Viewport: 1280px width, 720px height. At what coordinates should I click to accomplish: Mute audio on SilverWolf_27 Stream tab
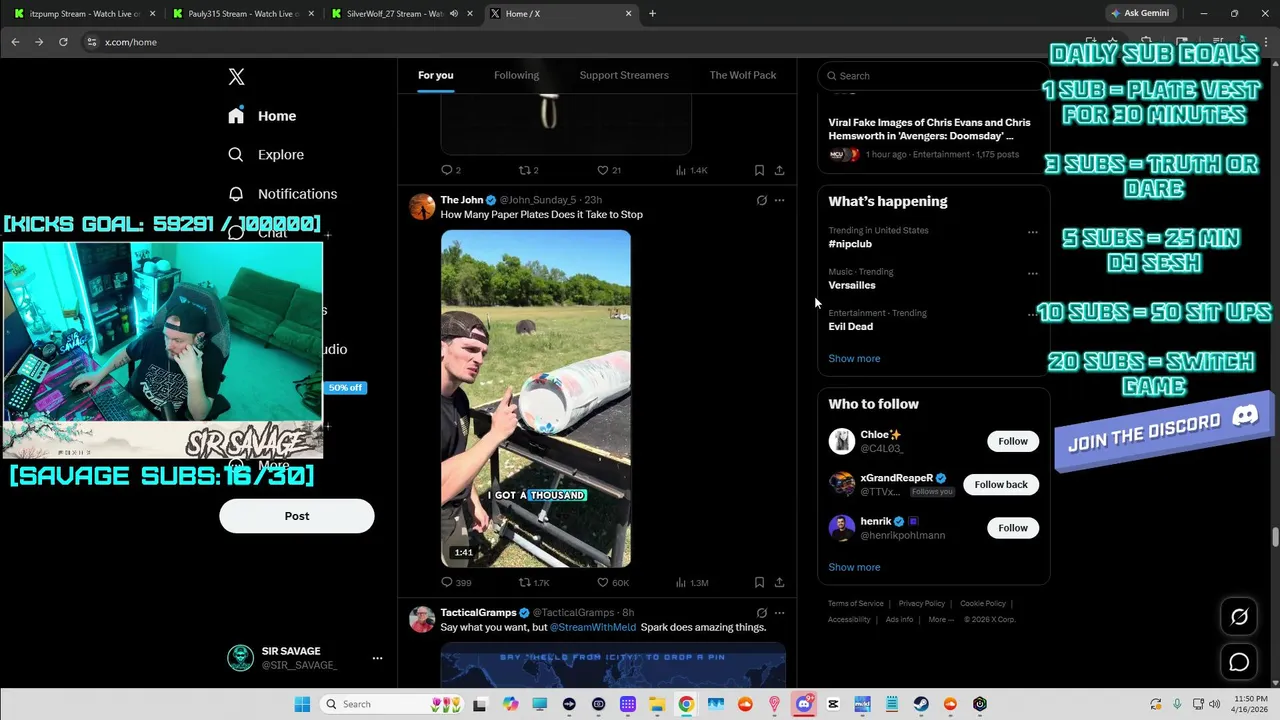454,14
